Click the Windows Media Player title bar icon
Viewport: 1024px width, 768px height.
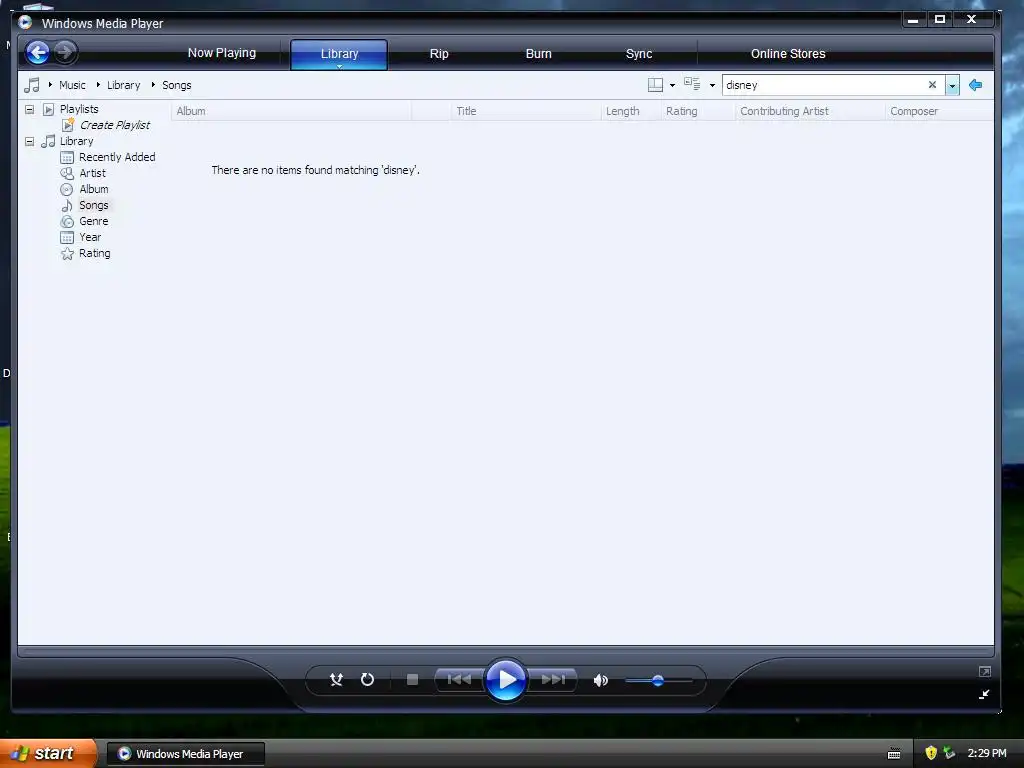[25, 22]
